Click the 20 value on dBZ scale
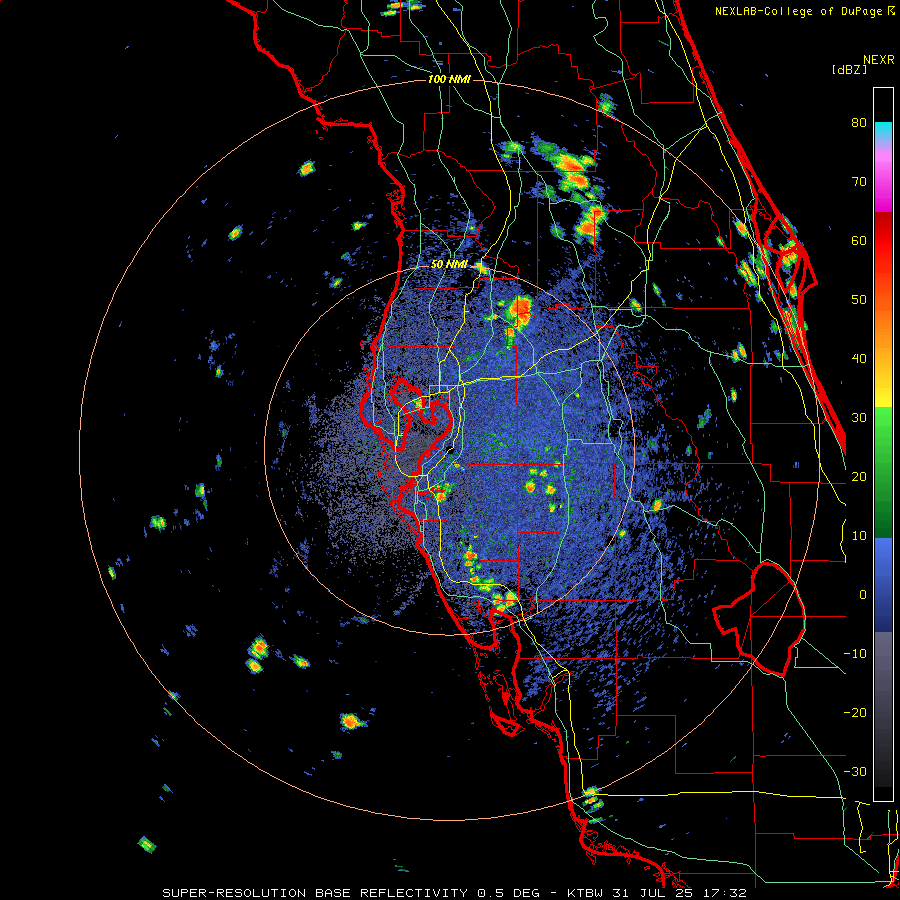 [859, 476]
